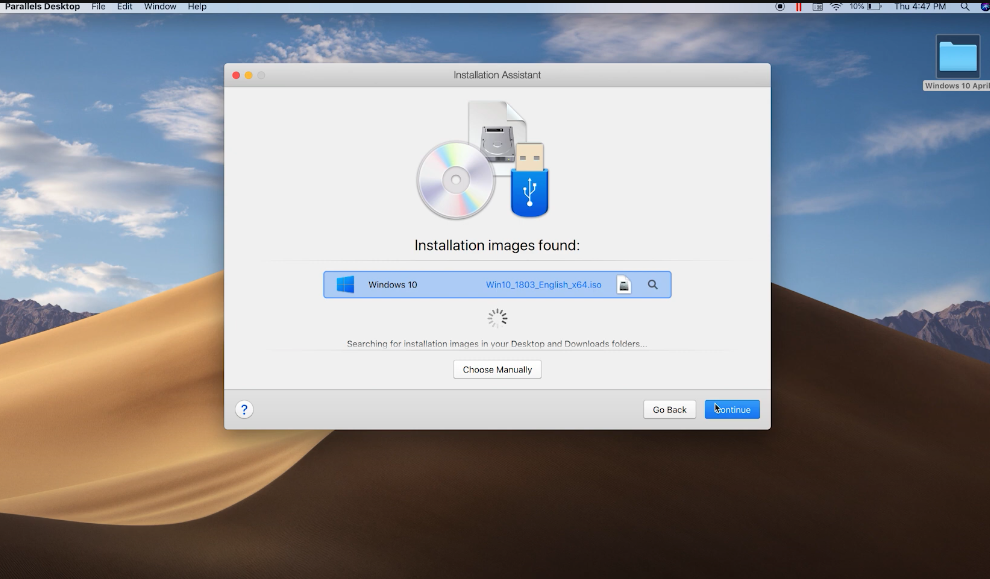Open help with the question mark button
The height and width of the screenshot is (579, 990).
tap(244, 410)
